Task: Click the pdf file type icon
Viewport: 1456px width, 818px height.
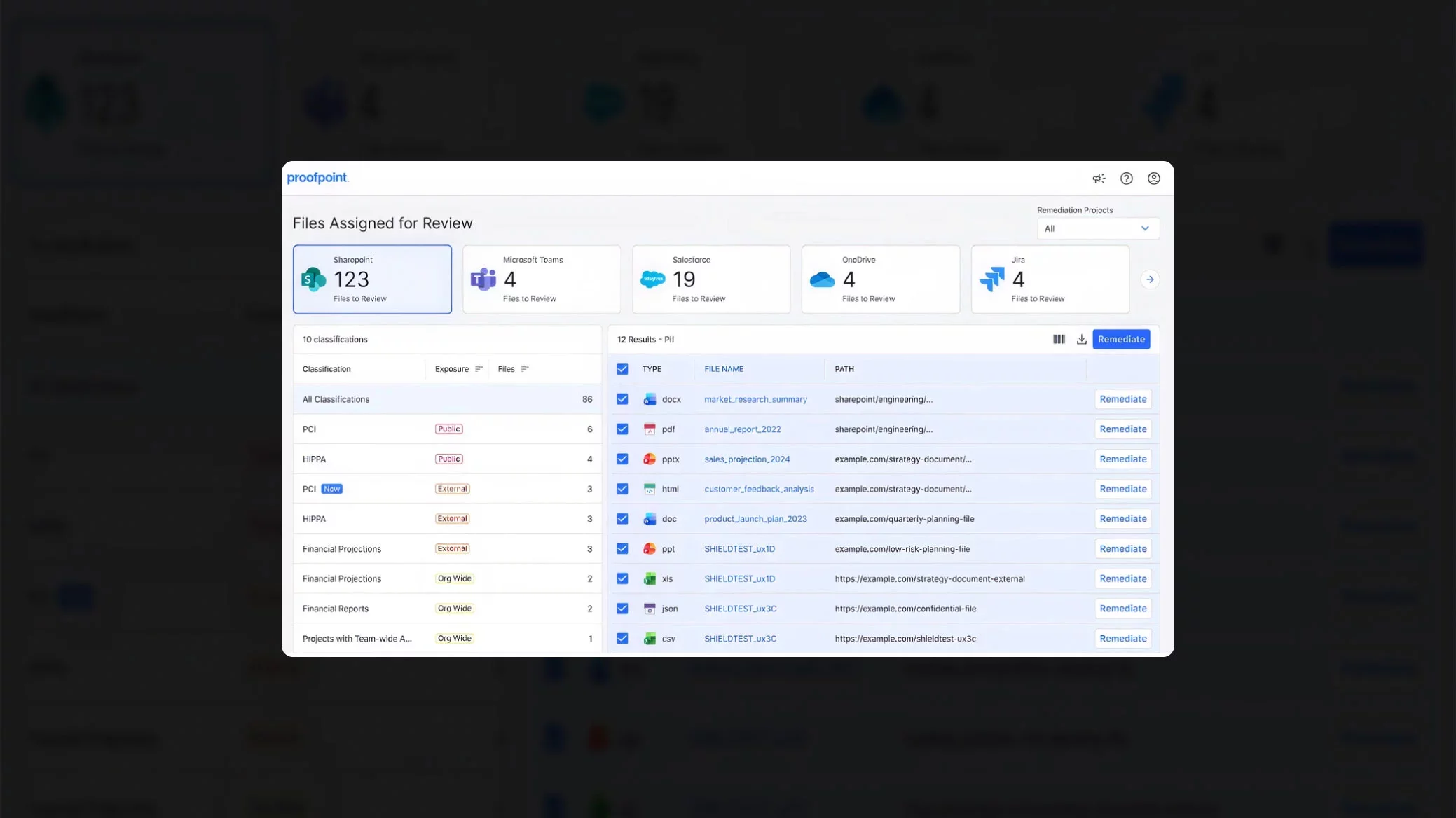Action: 650,429
